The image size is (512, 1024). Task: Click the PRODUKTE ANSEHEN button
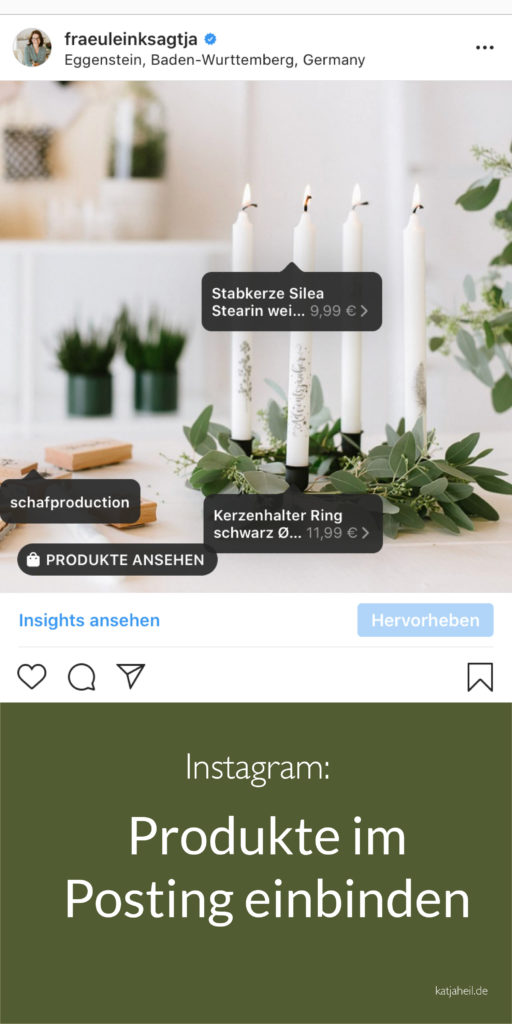click(118, 560)
